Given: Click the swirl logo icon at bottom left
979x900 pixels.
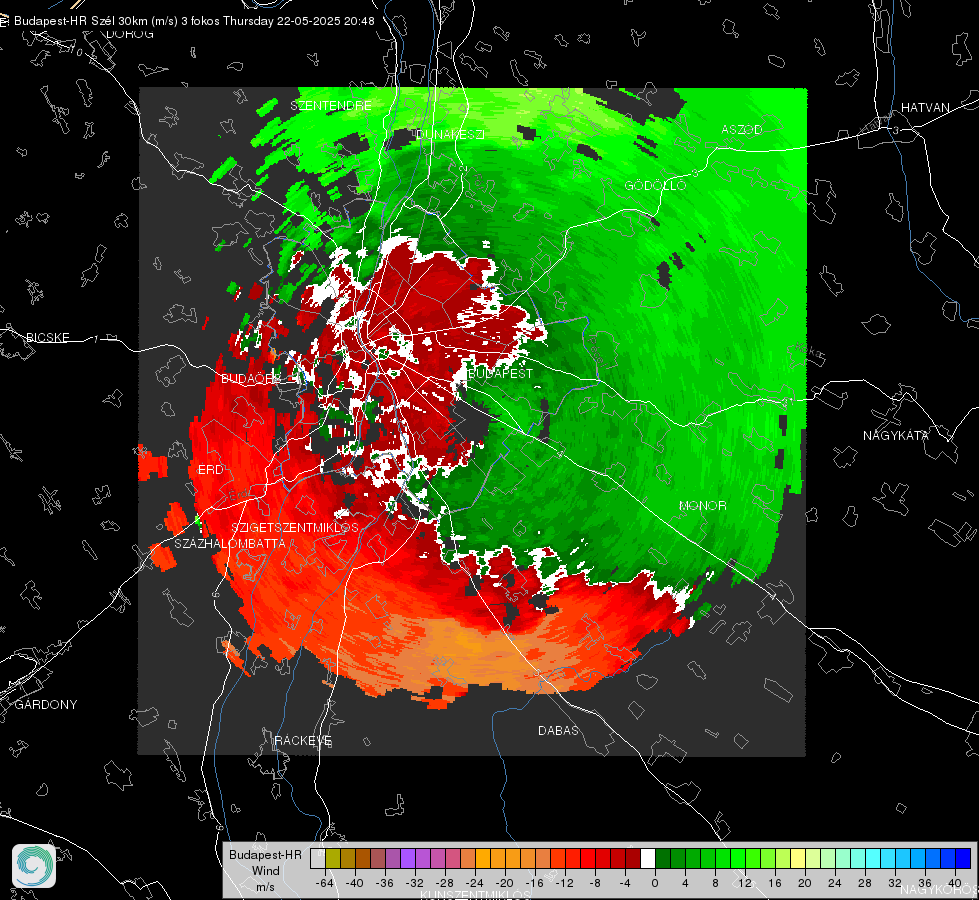Looking at the screenshot, I should tap(34, 866).
